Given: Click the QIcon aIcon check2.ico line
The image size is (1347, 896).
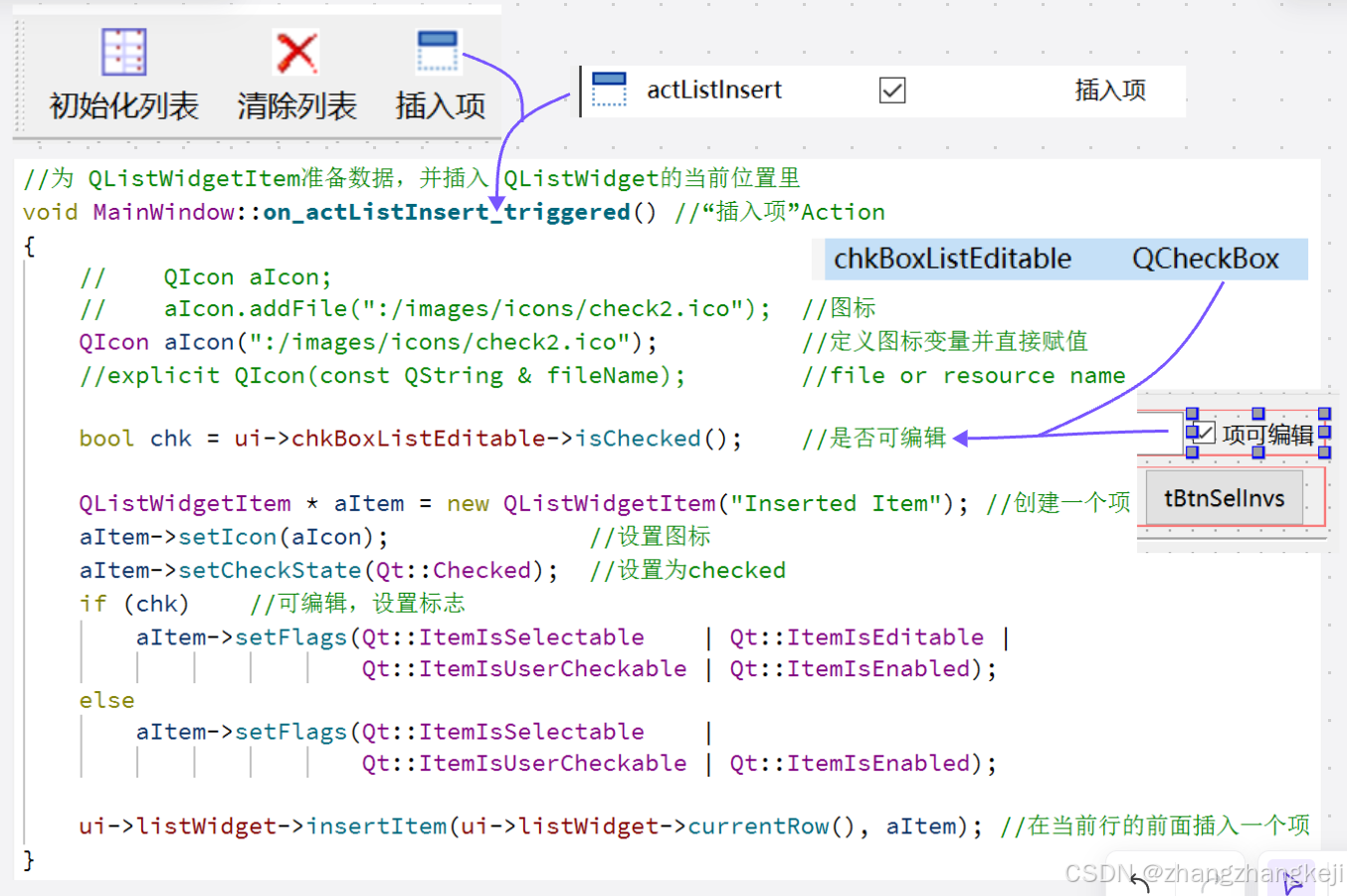Looking at the screenshot, I should pos(368,342).
